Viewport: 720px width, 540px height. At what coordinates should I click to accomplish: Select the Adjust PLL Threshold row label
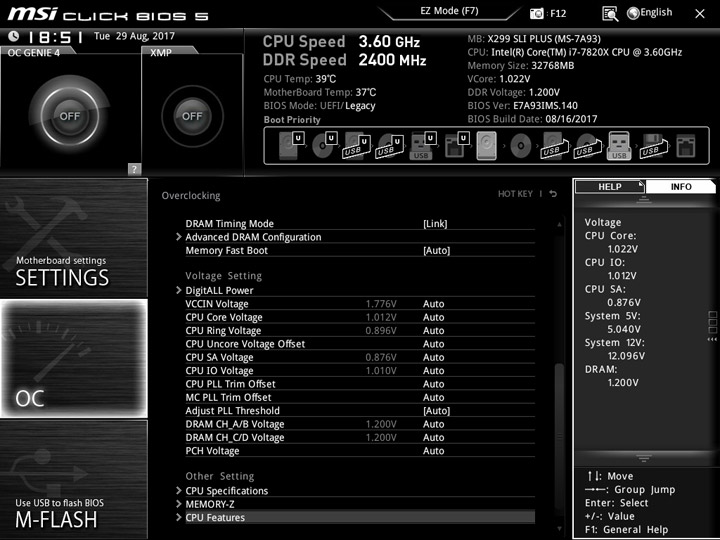[232, 411]
